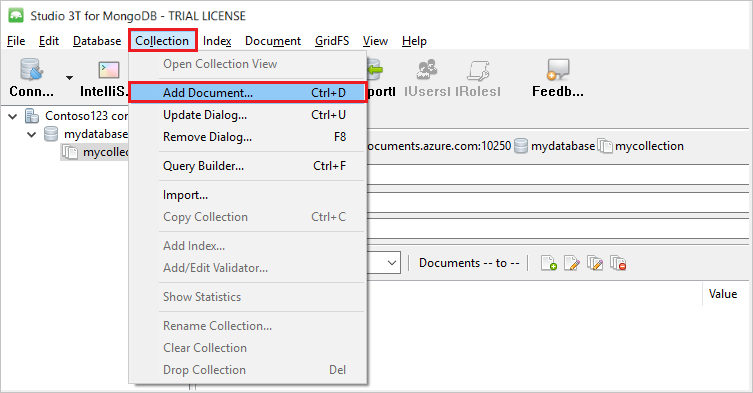
Task: Select mydatabase in the connection tree
Action: tap(96, 134)
